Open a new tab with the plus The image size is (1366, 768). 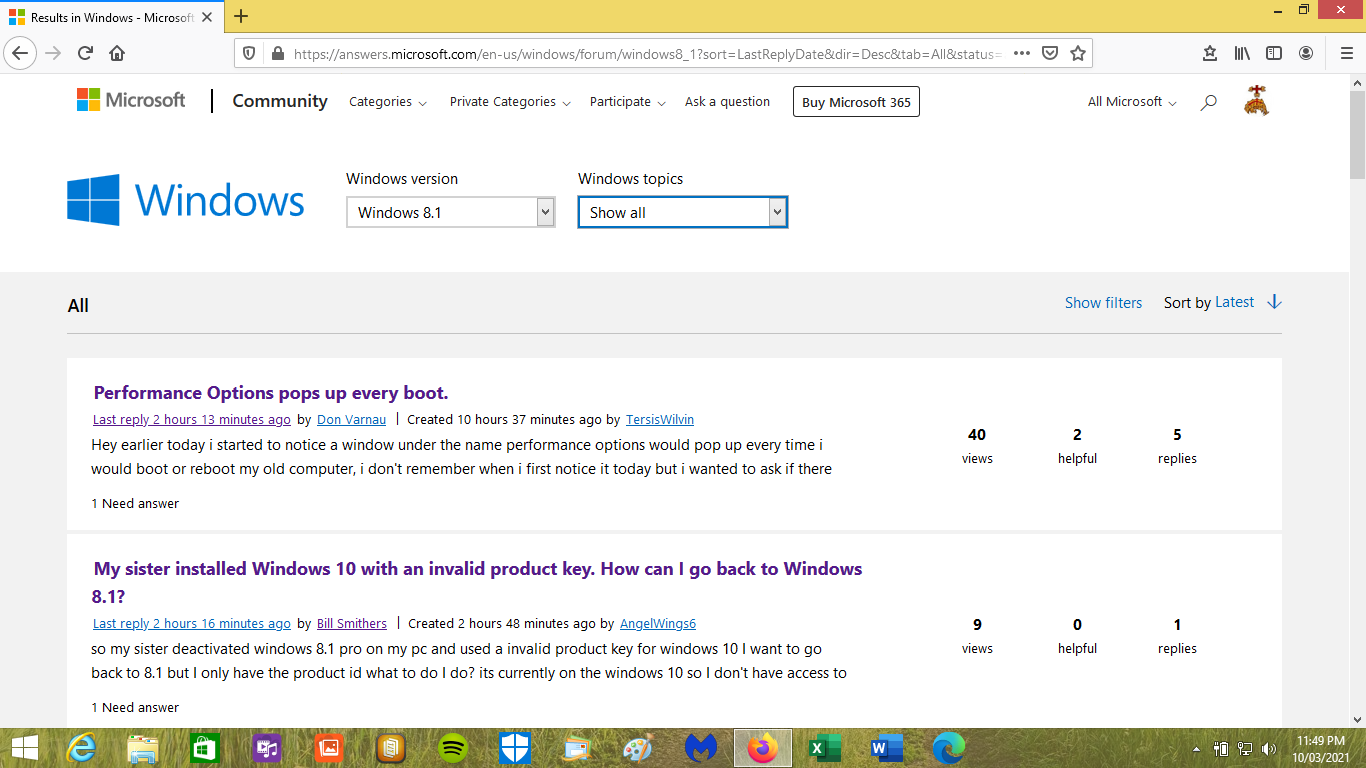[241, 16]
